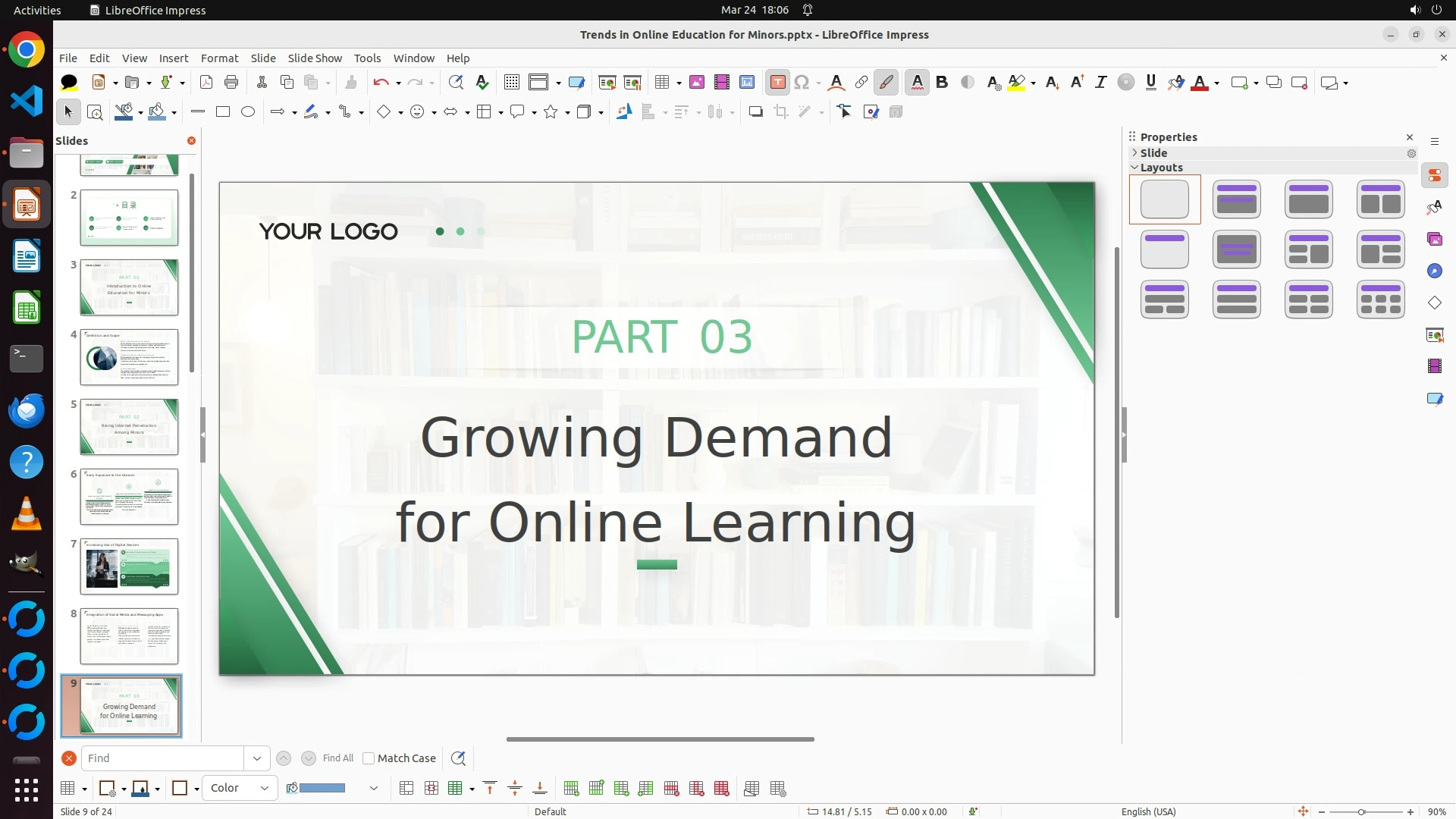Open the Slide Show menu
Viewport: 1456px width, 819px height.
[315, 58]
